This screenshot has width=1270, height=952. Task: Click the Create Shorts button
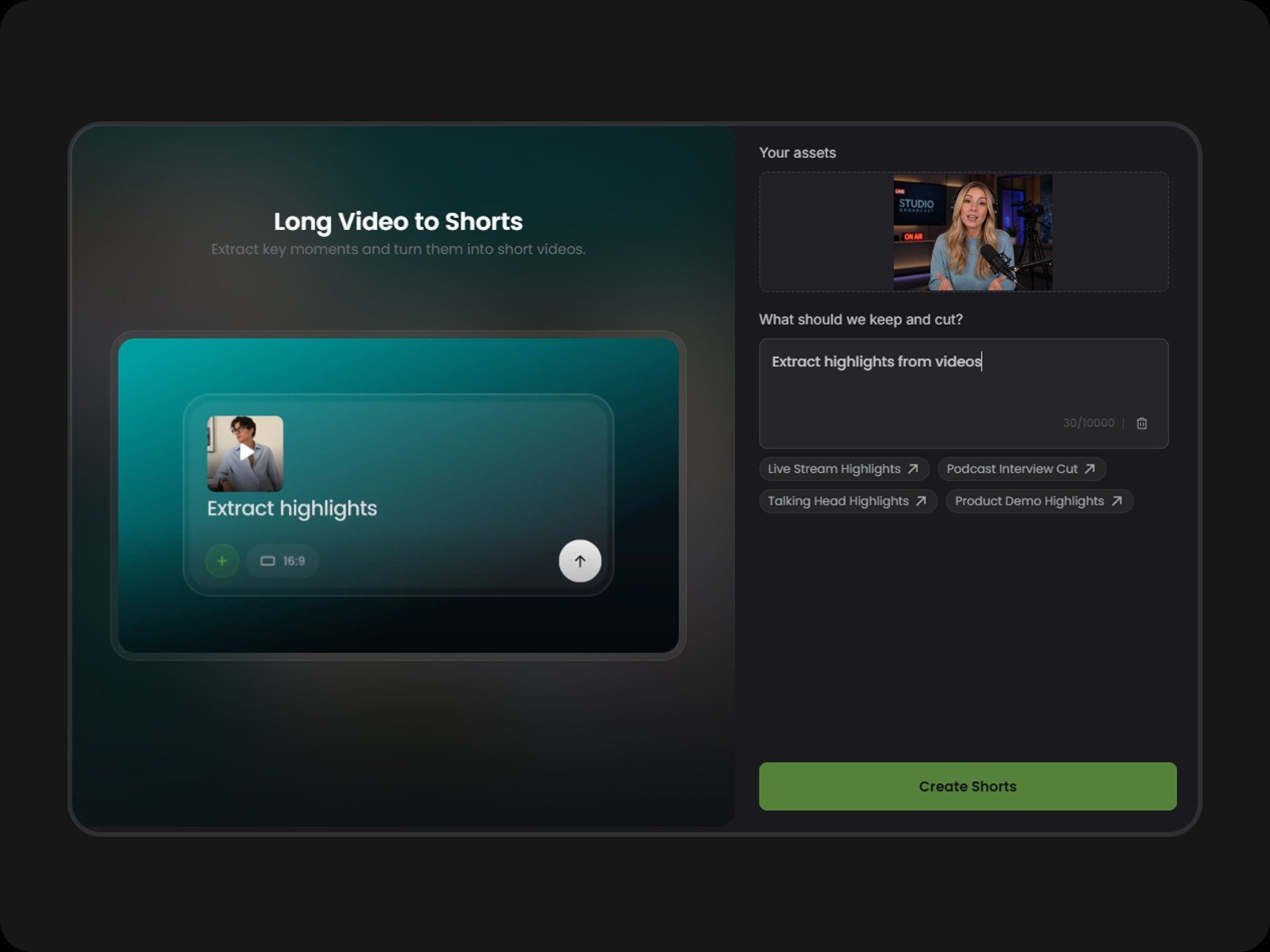pos(968,786)
